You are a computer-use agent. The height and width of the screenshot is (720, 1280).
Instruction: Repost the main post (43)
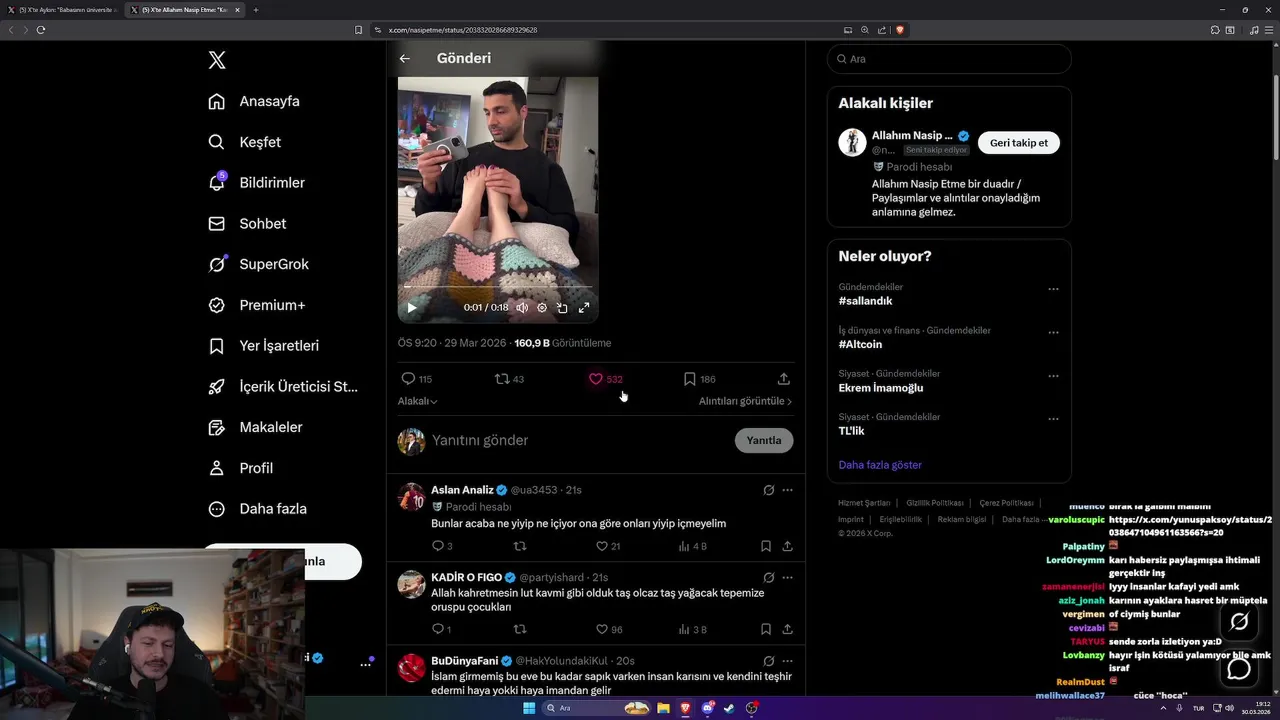tap(509, 379)
